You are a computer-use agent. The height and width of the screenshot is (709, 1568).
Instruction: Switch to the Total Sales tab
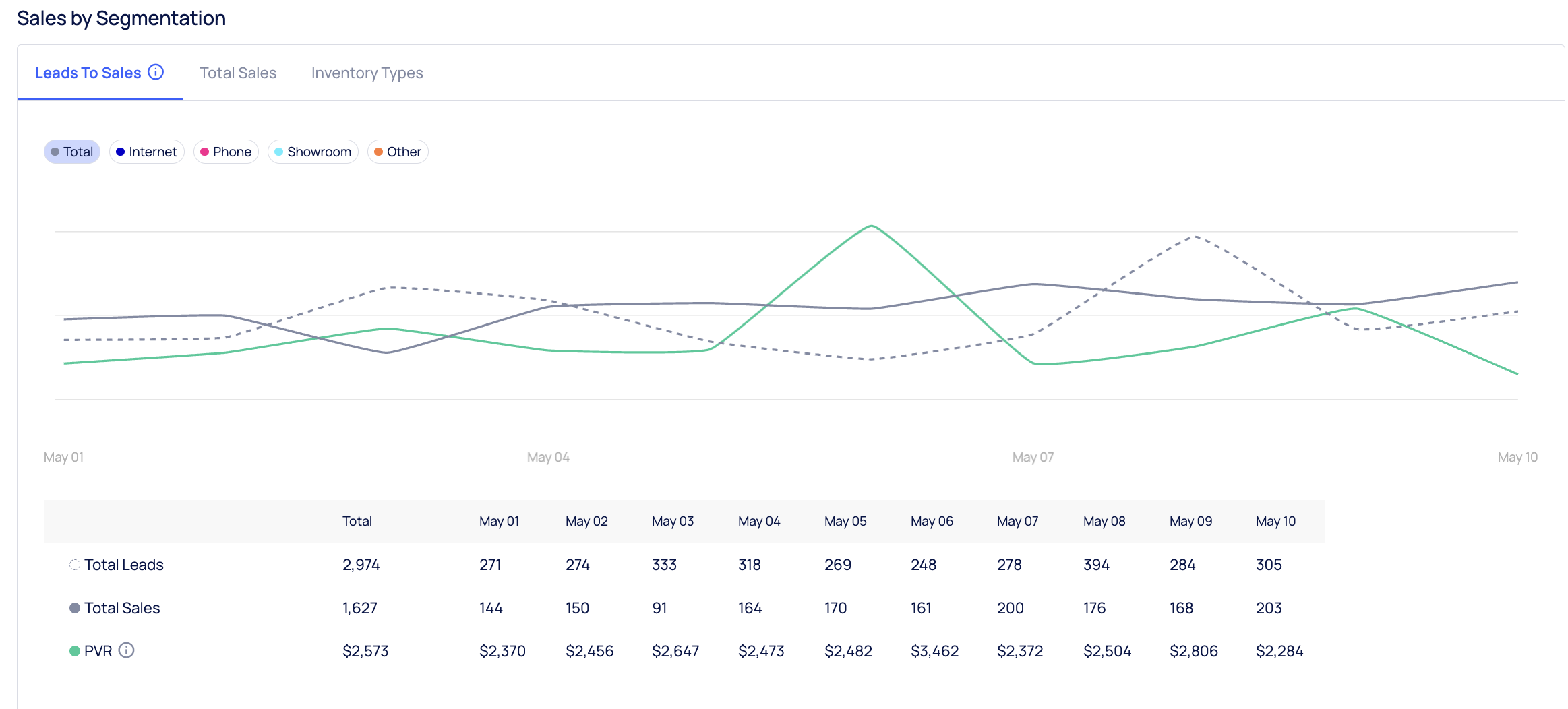[x=238, y=73]
